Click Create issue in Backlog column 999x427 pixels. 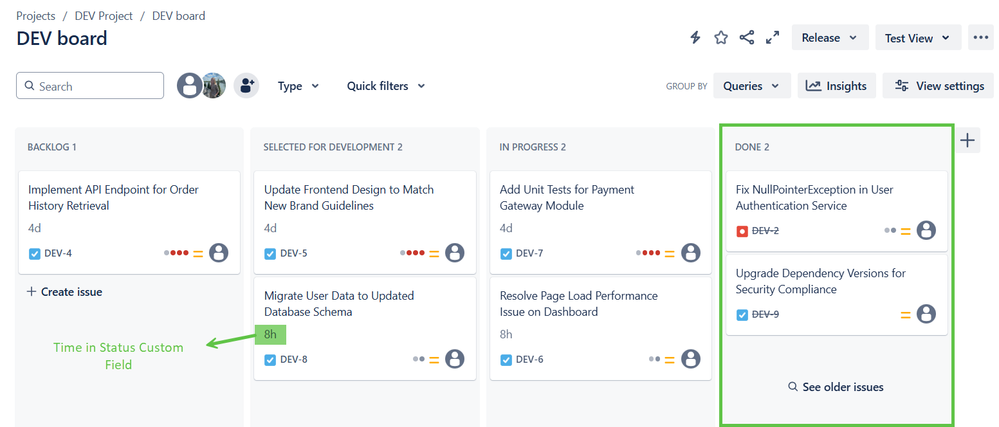64,292
